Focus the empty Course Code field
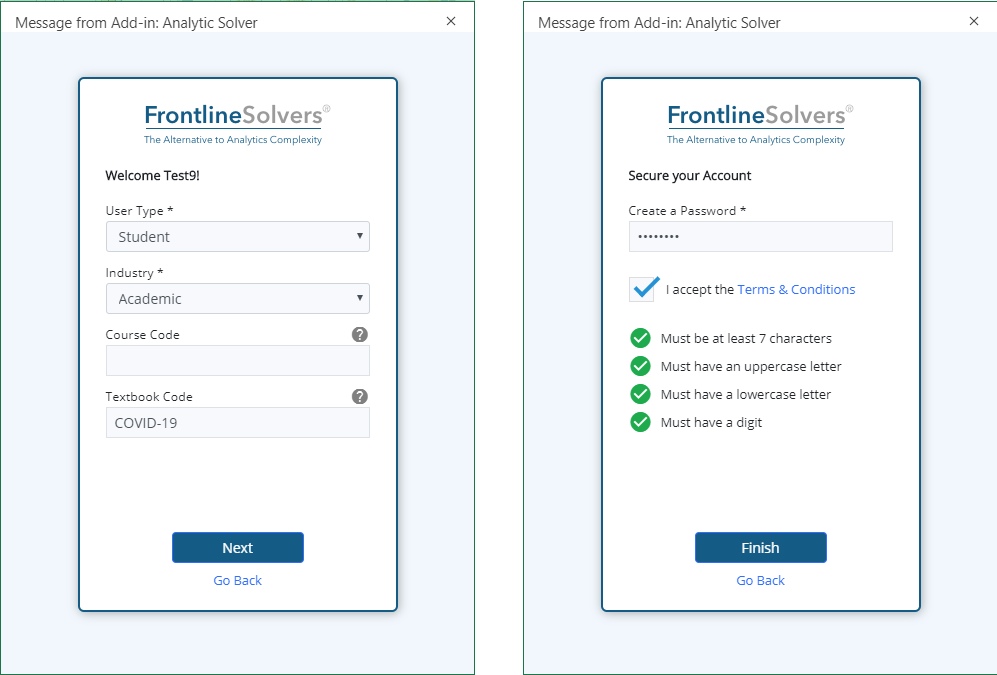997x675 pixels. click(x=237, y=361)
